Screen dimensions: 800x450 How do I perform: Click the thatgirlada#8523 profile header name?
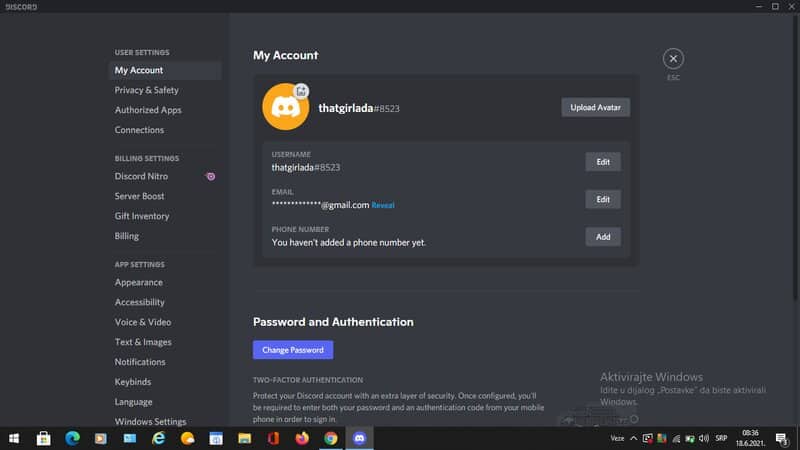(x=359, y=108)
